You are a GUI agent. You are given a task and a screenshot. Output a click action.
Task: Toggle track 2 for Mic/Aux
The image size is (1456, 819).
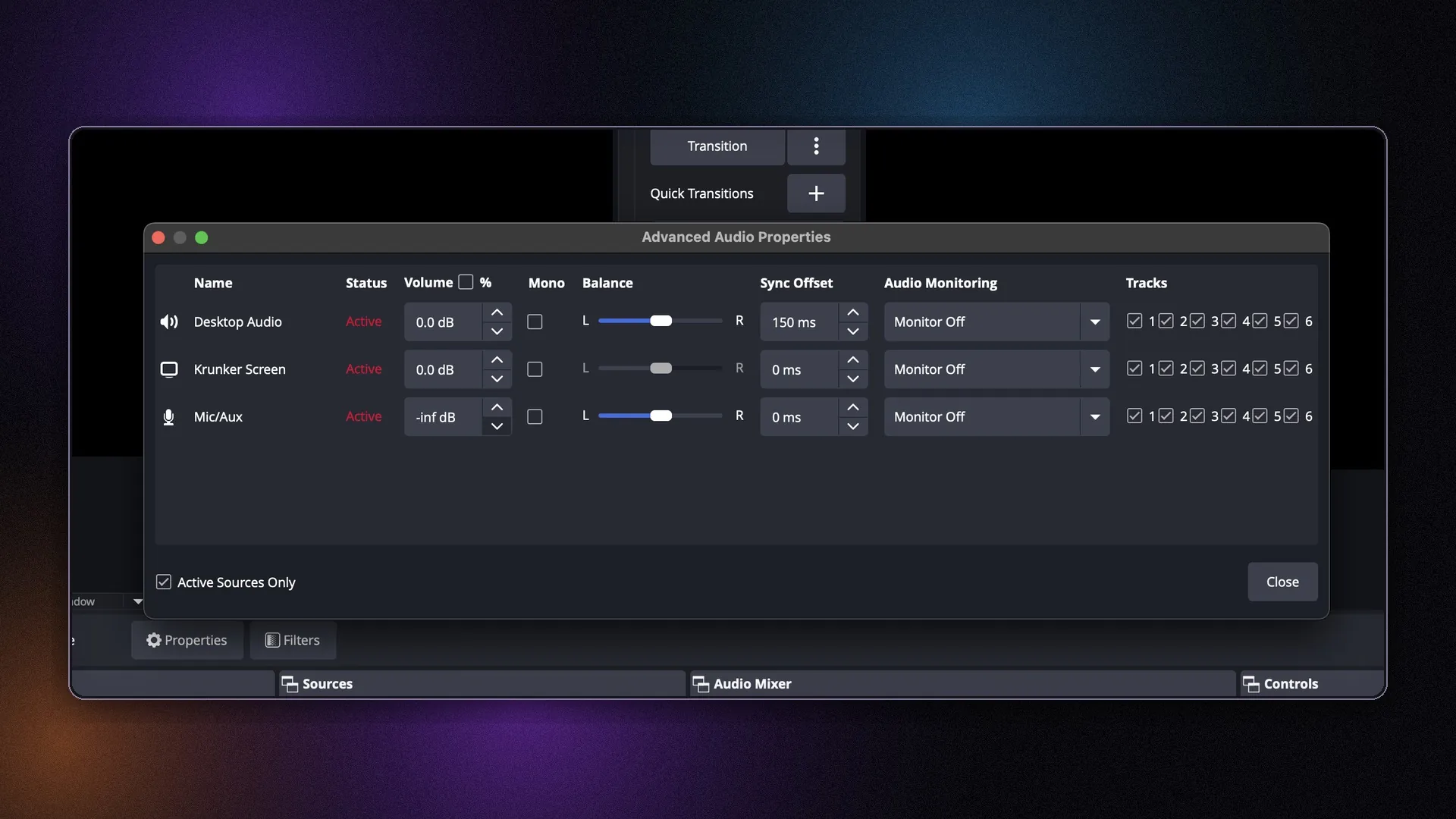[1166, 416]
